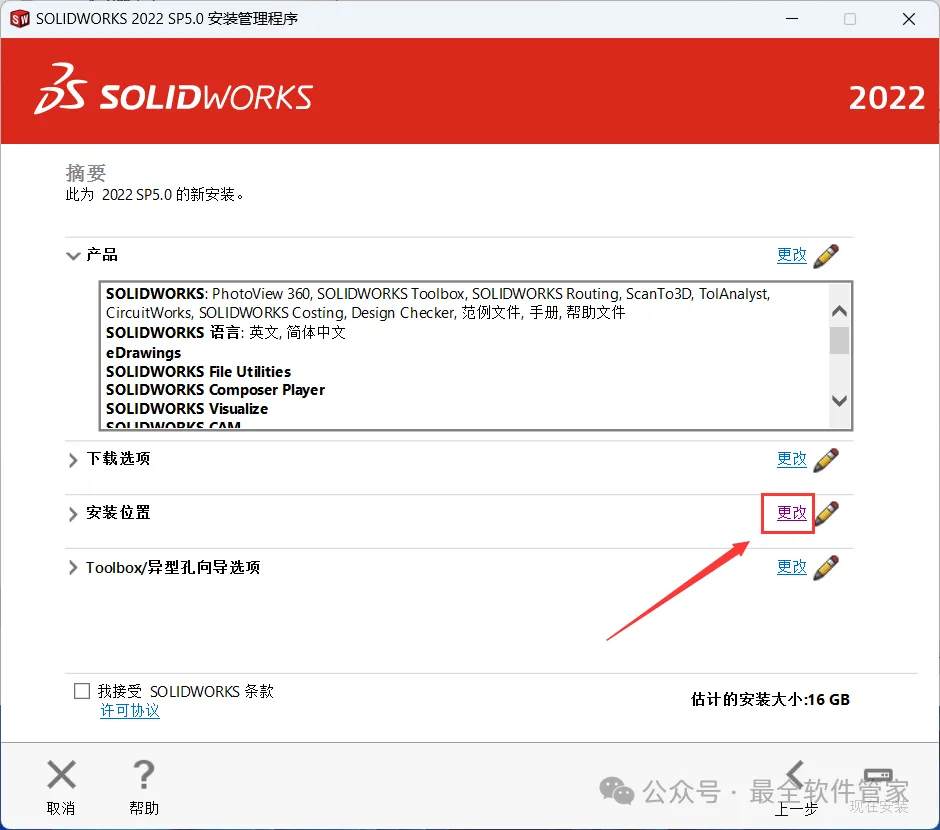The height and width of the screenshot is (830, 940).
Task: Select the eDrawings entry in product list
Action: tap(143, 352)
